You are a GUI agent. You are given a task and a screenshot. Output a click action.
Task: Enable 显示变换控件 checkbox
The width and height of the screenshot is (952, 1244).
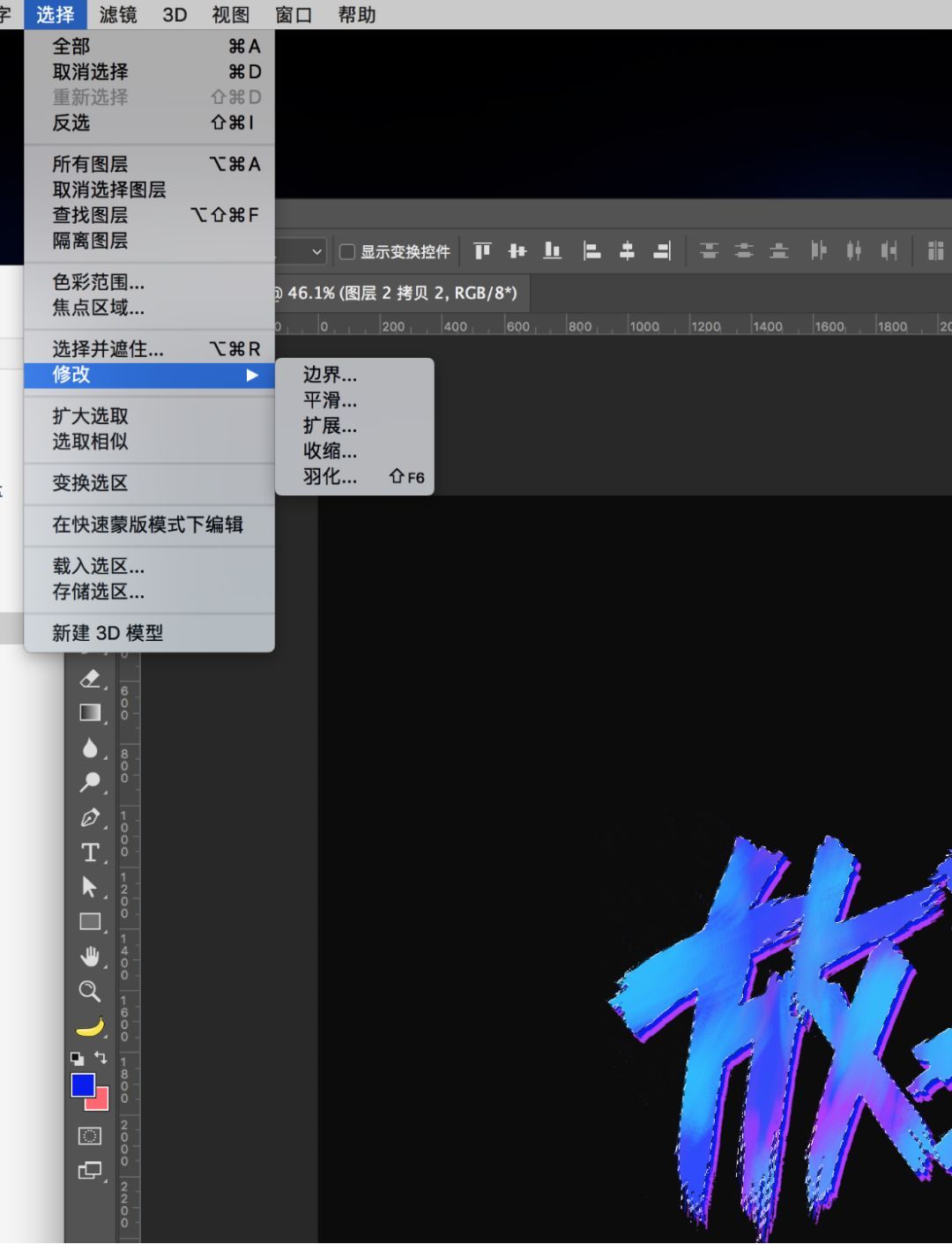click(346, 251)
